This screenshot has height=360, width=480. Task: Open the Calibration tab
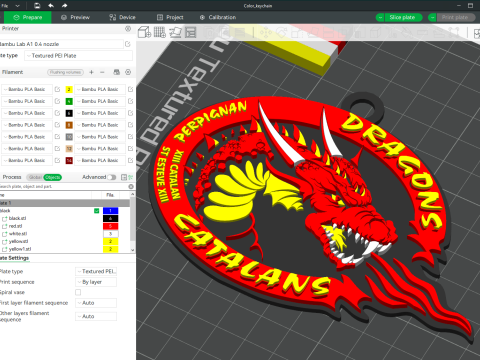pyautogui.click(x=218, y=17)
